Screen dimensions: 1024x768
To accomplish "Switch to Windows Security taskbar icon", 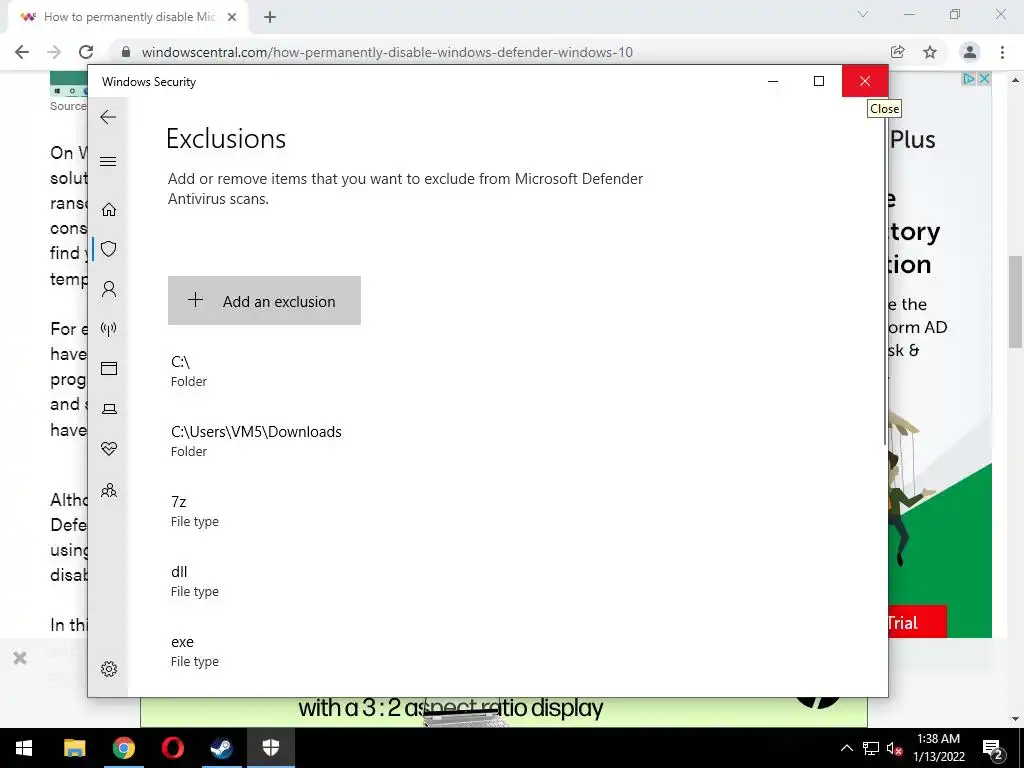I will coord(270,748).
